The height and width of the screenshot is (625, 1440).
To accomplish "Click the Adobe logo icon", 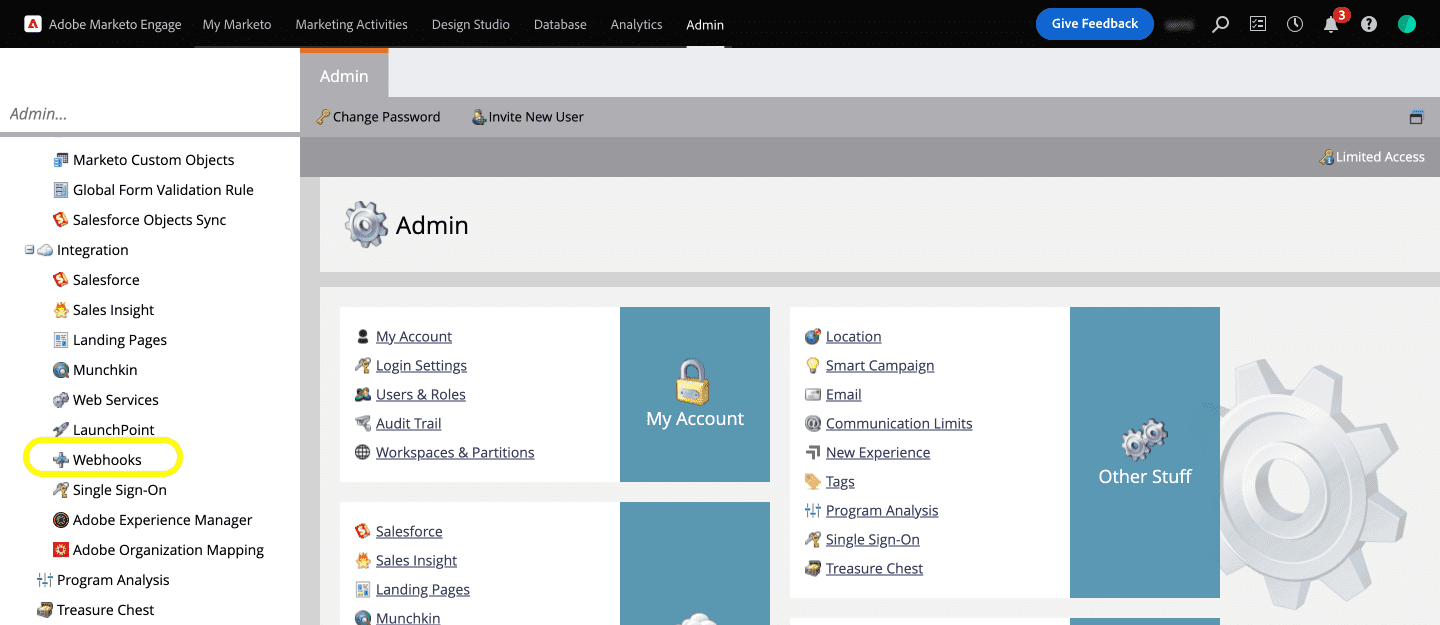I will pyautogui.click(x=33, y=24).
